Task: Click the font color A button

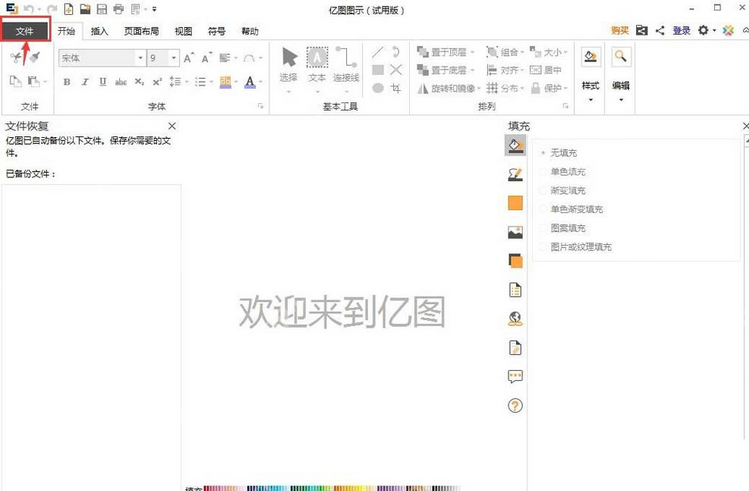Action: tap(250, 82)
